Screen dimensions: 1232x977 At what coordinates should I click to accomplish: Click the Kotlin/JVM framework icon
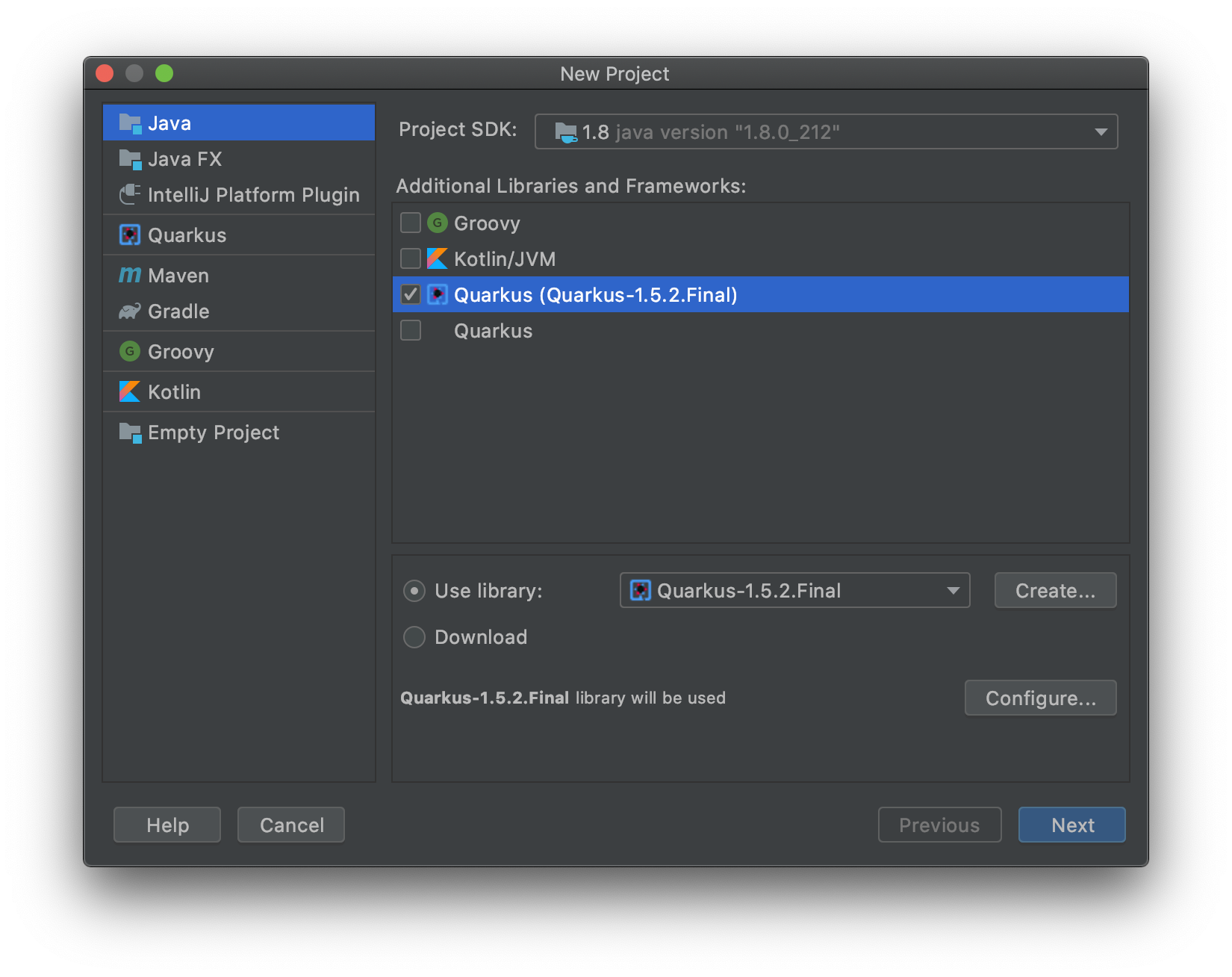pos(438,259)
